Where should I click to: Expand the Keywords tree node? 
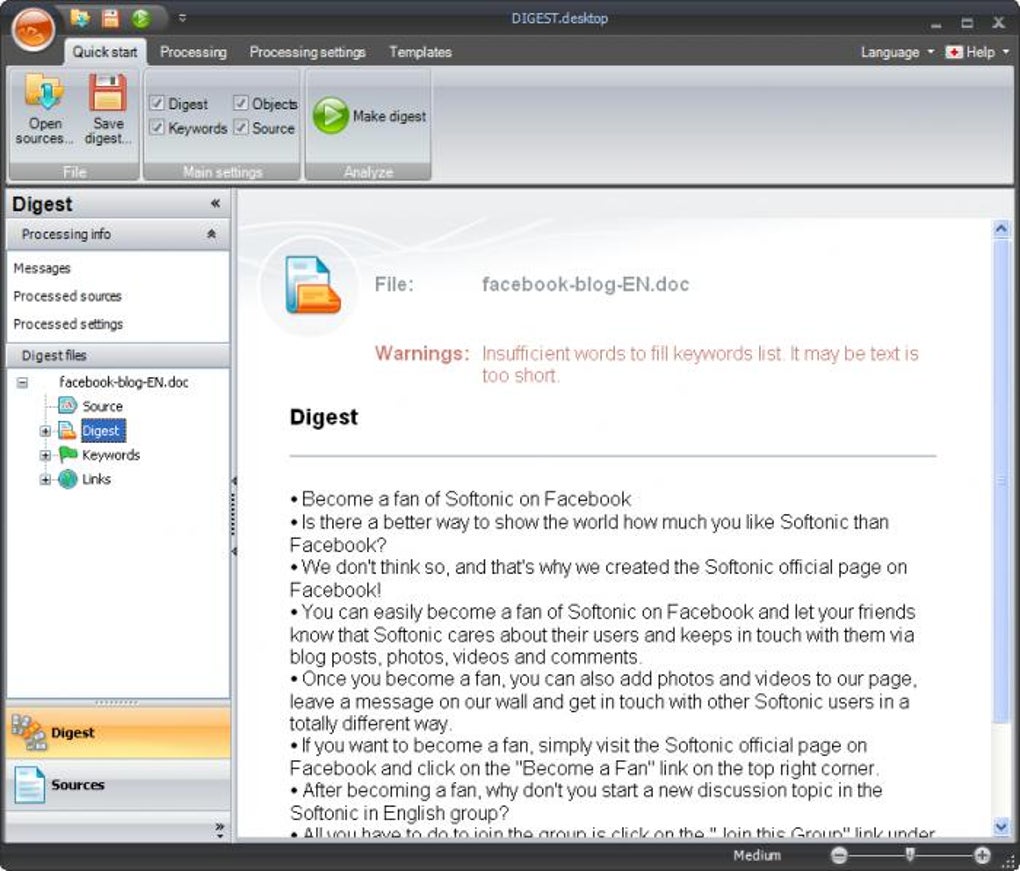pyautogui.click(x=44, y=455)
